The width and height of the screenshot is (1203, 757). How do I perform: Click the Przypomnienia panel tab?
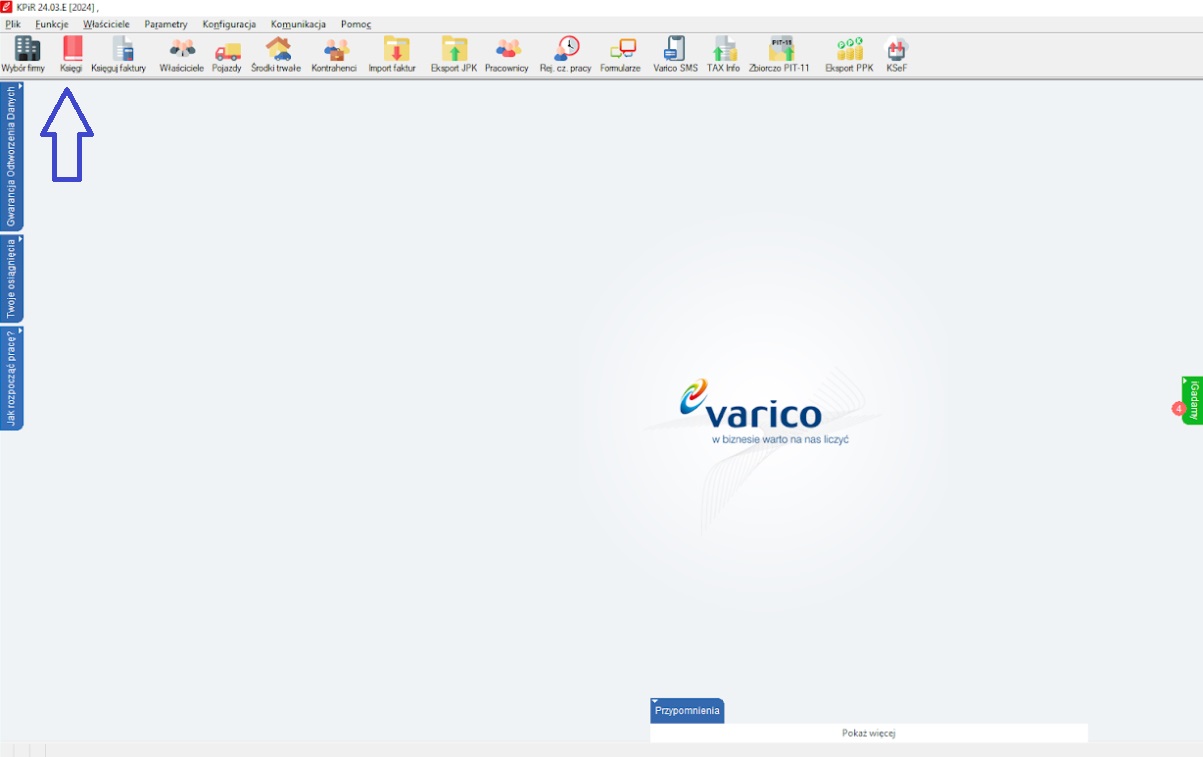(687, 710)
